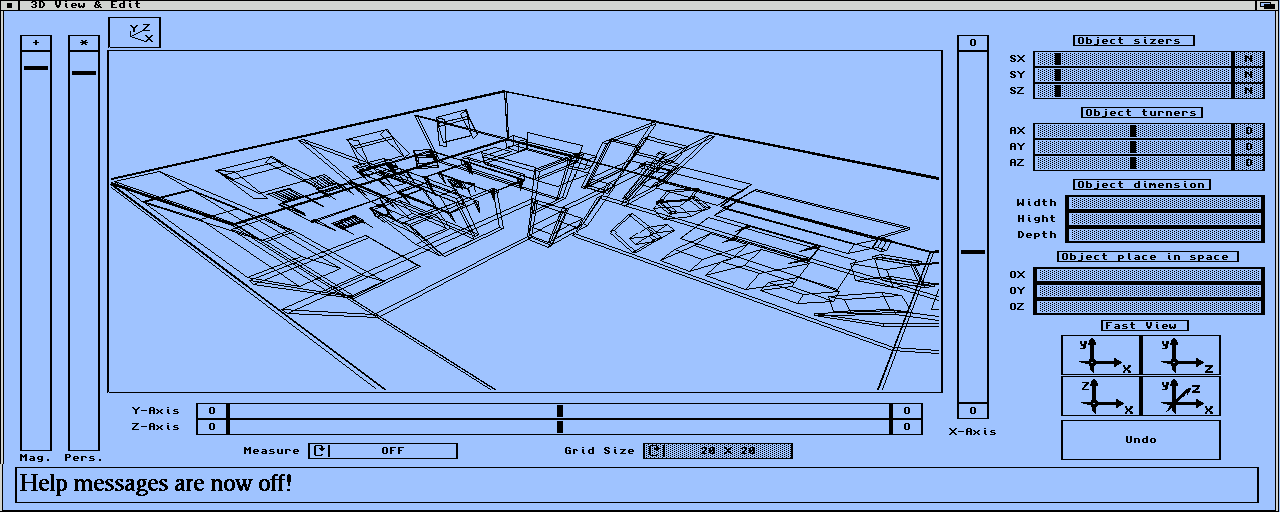The height and width of the screenshot is (512, 1280).
Task: Click the Measure cycle arrow icon
Action: pos(319,451)
